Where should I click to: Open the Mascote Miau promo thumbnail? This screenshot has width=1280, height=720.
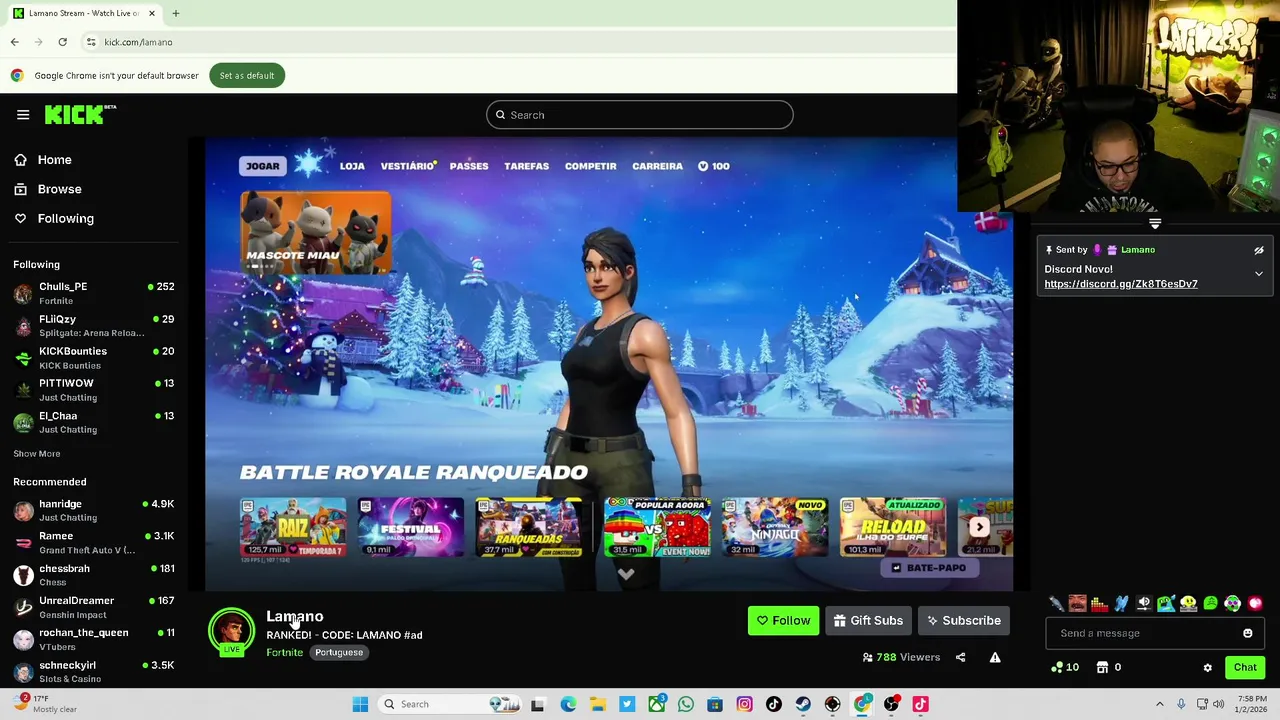coord(315,233)
